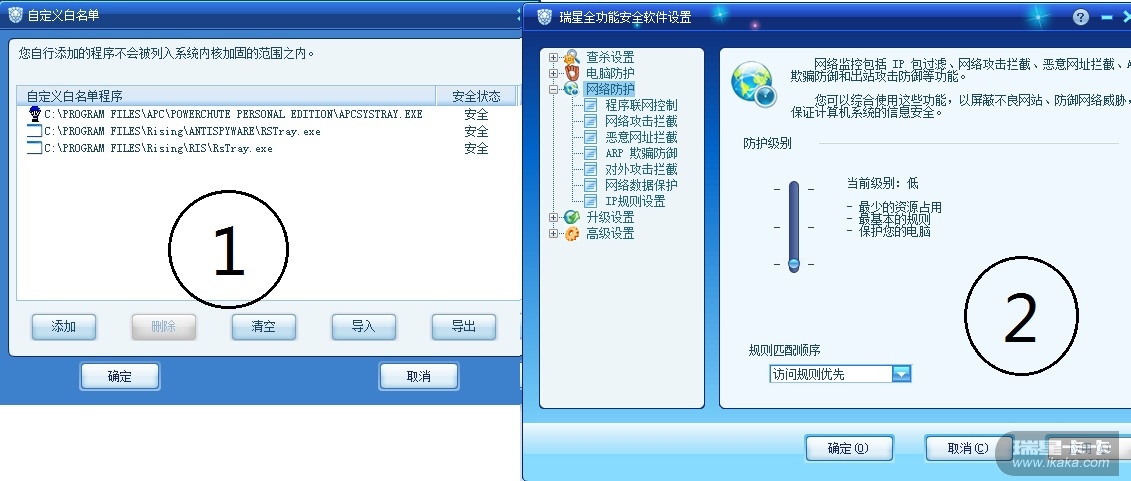The image size is (1131, 481).
Task: Click the APCSYSTRAY.EXE program icon
Action: coord(35,114)
